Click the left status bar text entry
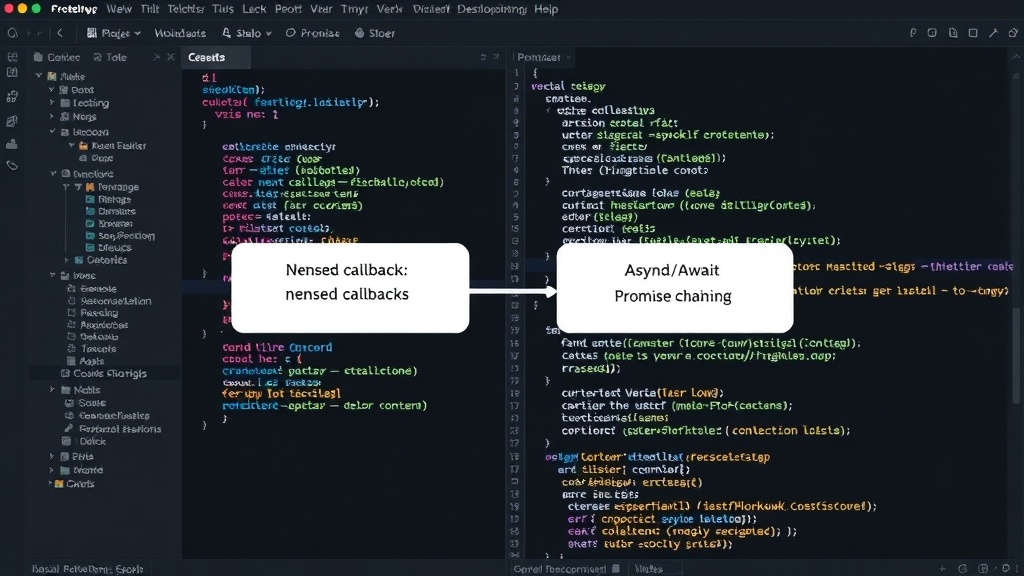Image resolution: width=1024 pixels, height=576 pixels. [x=88, y=569]
